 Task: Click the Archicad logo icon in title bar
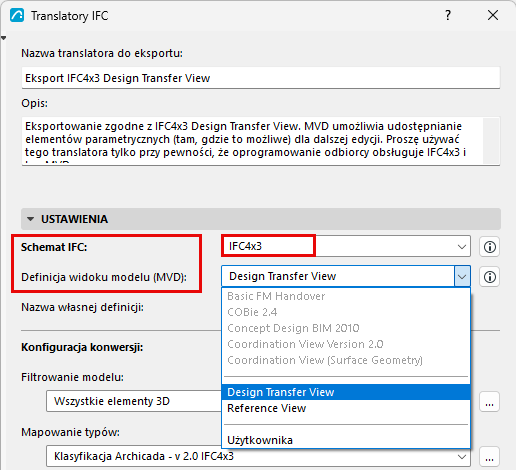pyautogui.click(x=17, y=16)
